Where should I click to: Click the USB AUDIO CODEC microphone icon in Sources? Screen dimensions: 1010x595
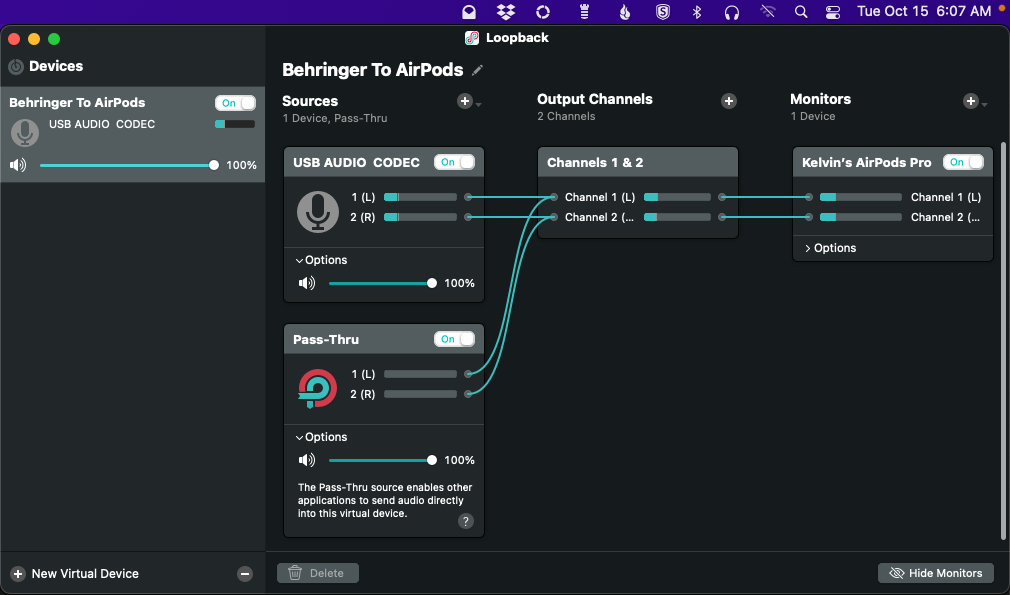tap(318, 212)
